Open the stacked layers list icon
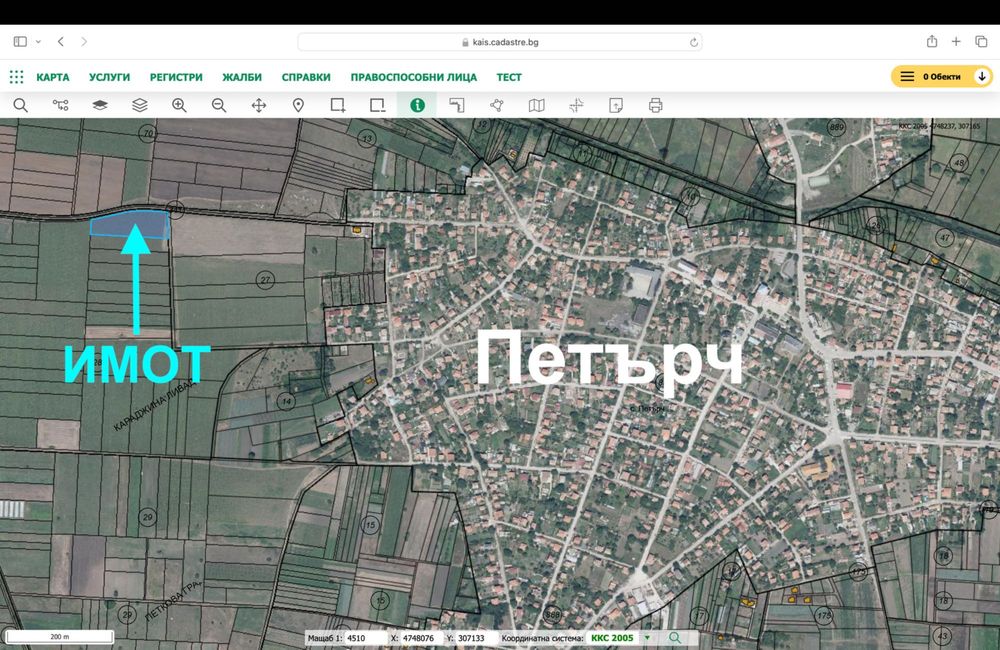1000x650 pixels. point(140,105)
